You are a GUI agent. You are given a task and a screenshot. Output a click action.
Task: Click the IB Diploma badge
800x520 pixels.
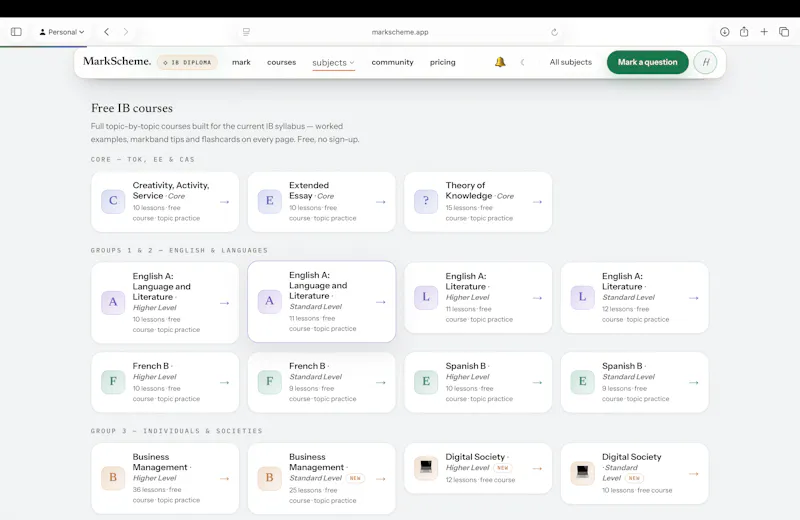[x=187, y=62]
